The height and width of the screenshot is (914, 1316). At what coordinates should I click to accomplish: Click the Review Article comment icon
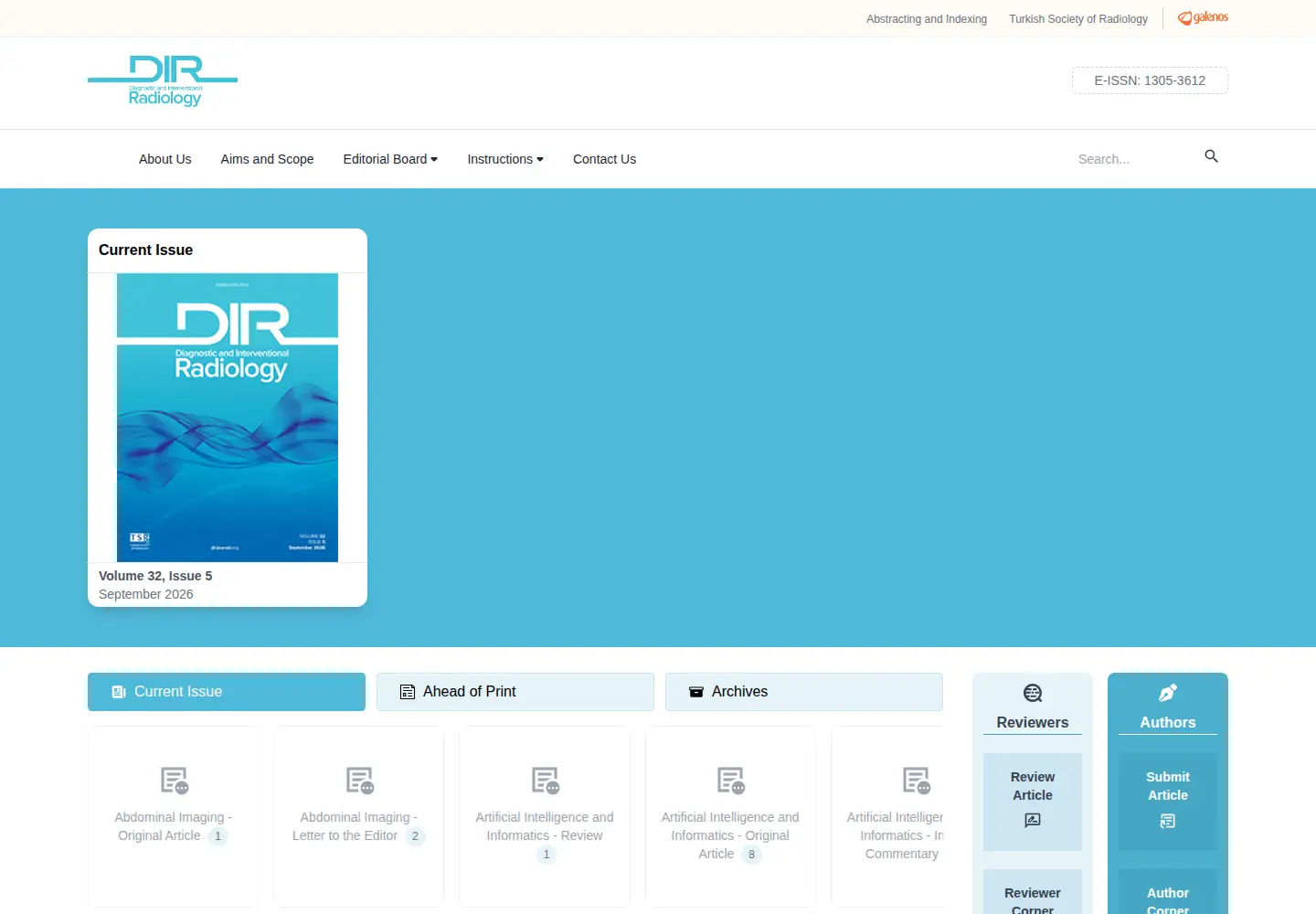(1033, 821)
